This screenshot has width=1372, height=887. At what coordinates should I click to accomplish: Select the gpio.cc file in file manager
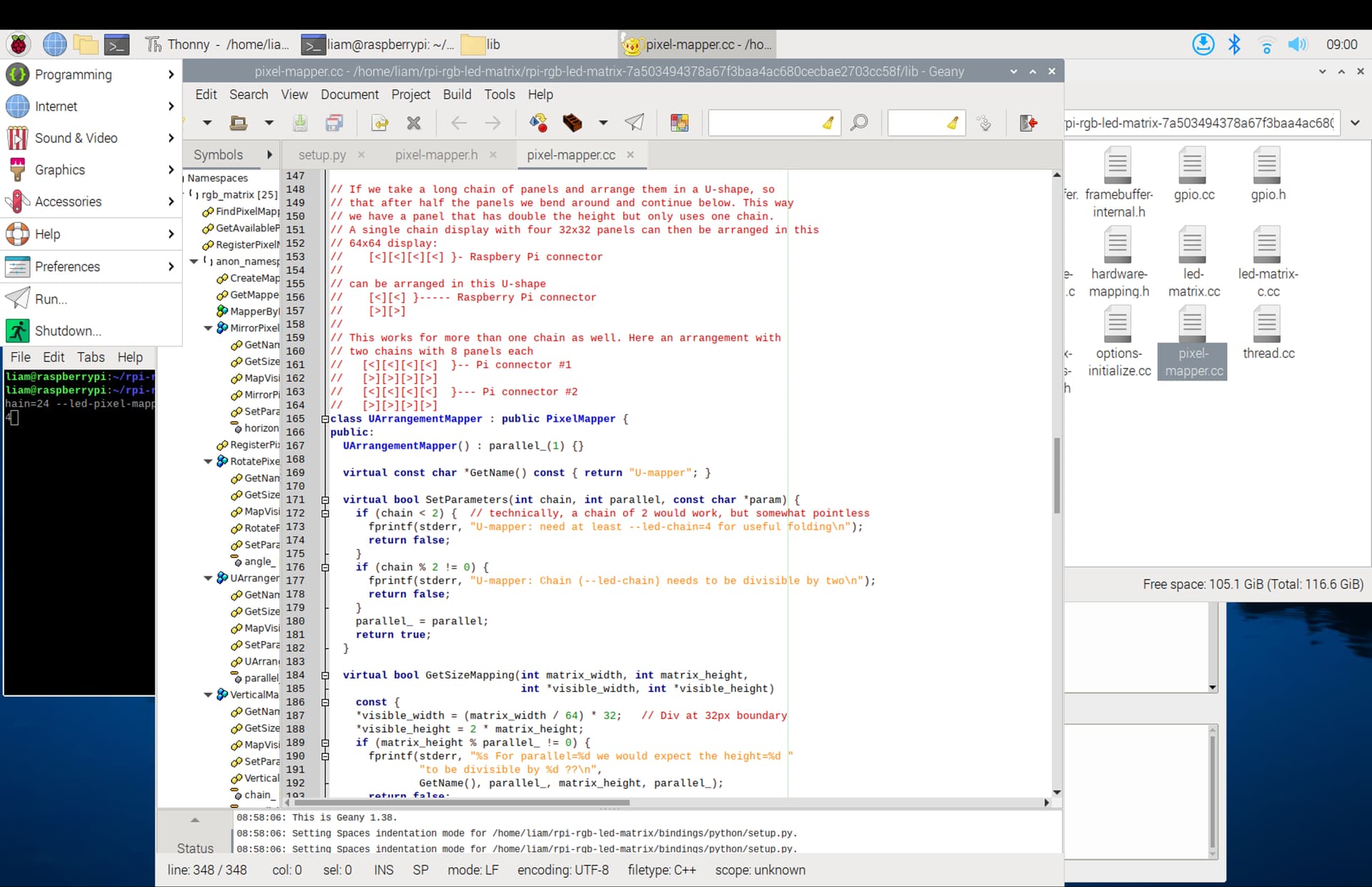1193,174
